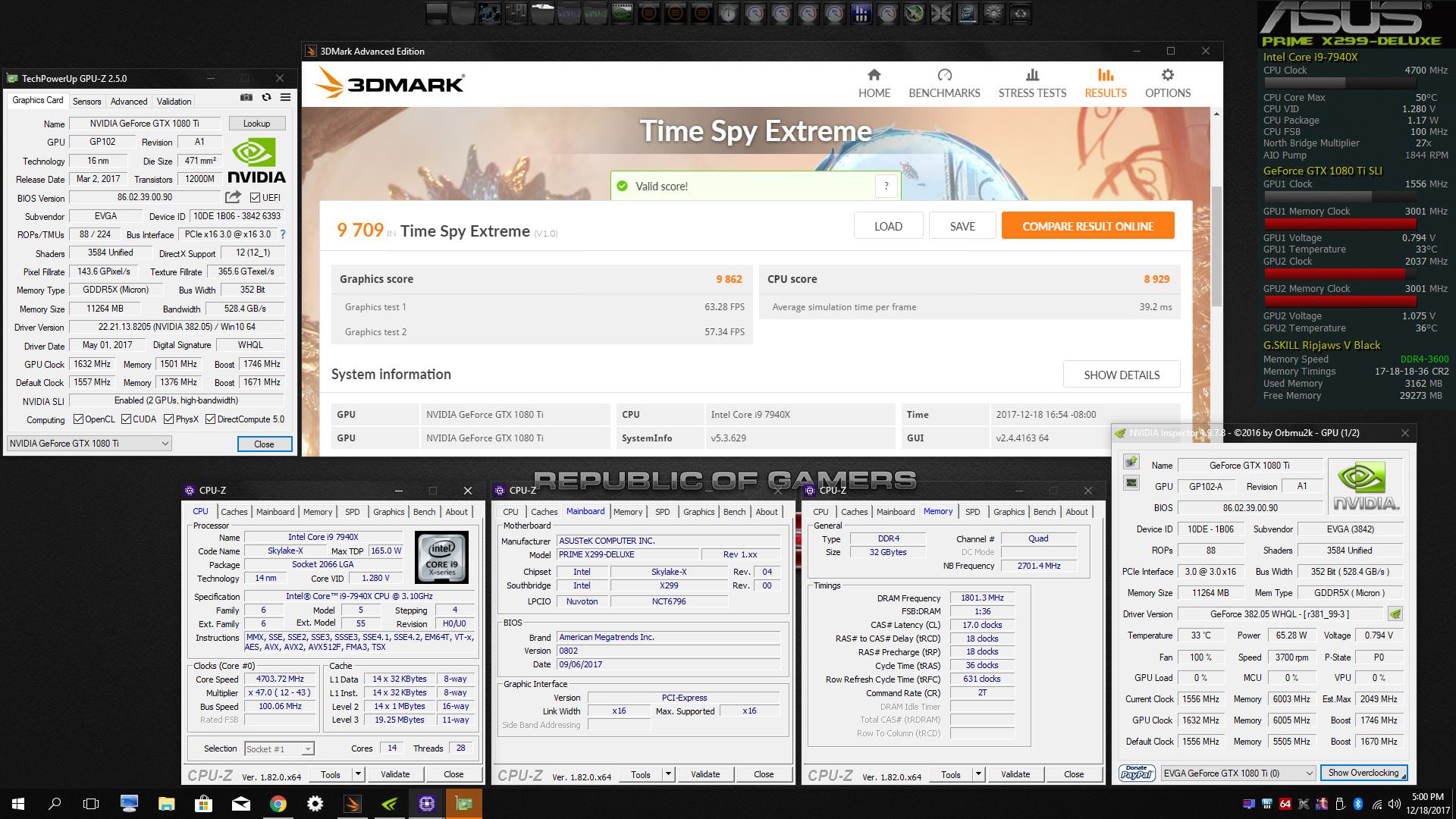Click the 3DMark scrollbar up arrow
The image size is (1456, 819).
point(1216,115)
